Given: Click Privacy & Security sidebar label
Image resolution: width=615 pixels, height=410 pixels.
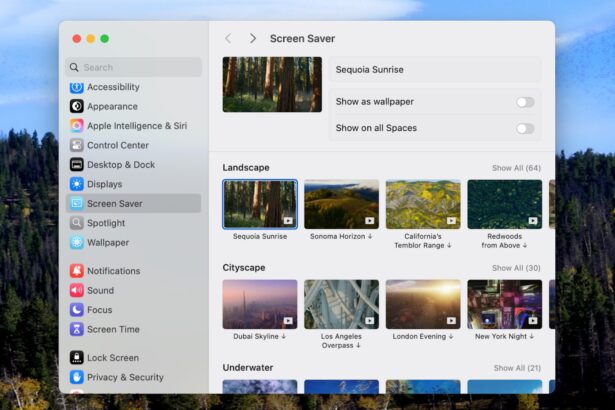Looking at the screenshot, I should [x=126, y=377].
